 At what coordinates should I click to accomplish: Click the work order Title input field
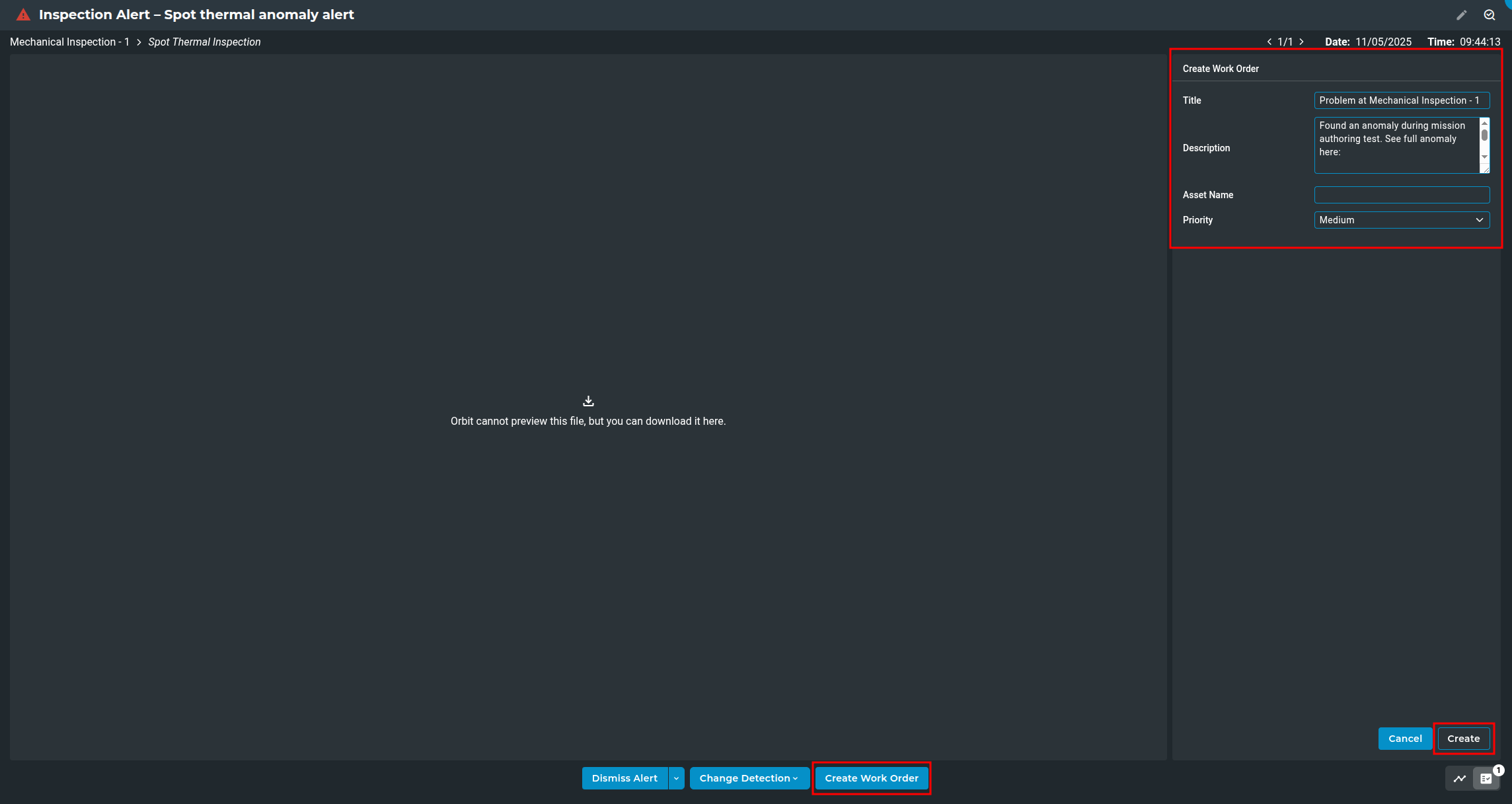pos(1401,100)
